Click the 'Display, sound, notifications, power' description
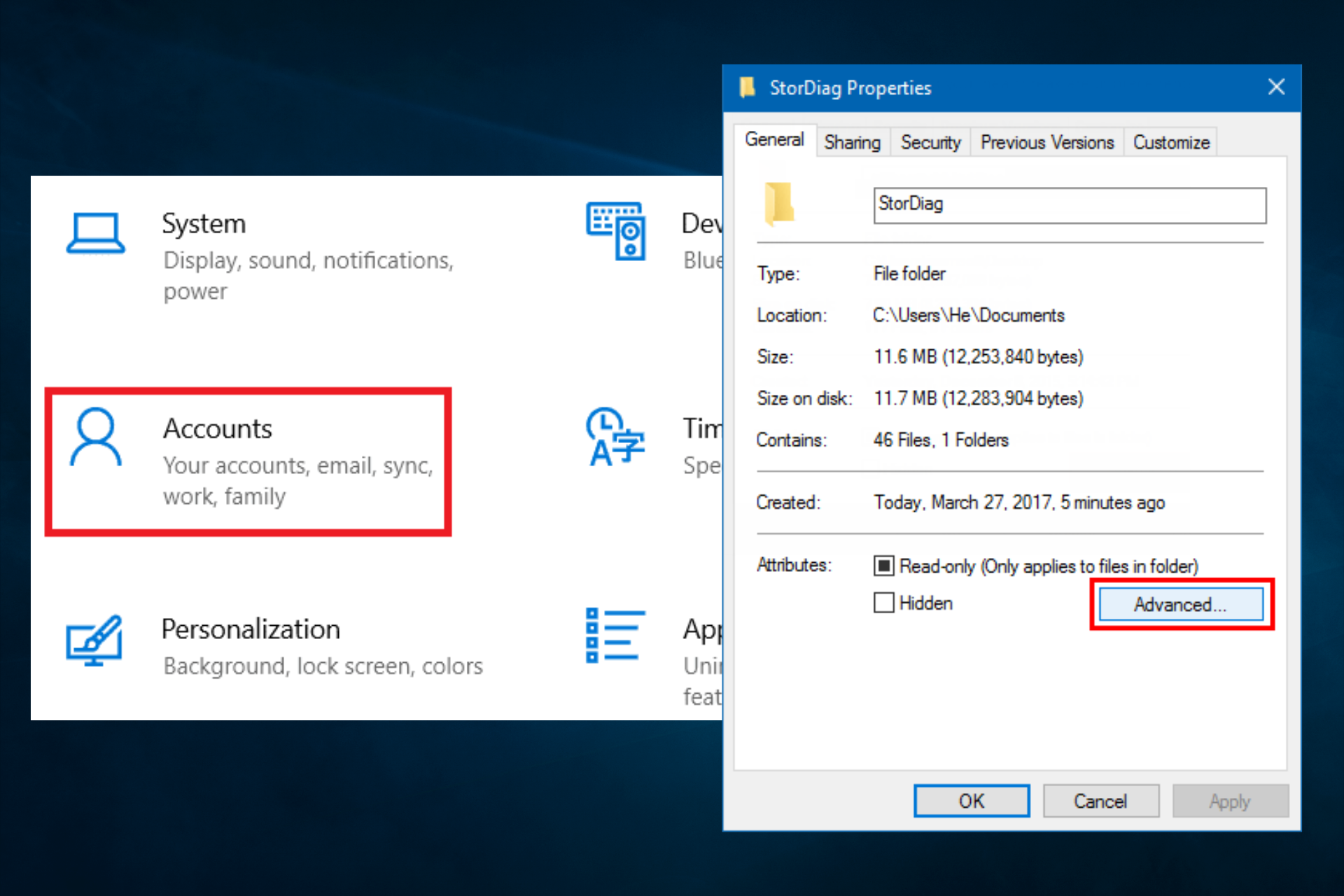1344x896 pixels. point(308,275)
